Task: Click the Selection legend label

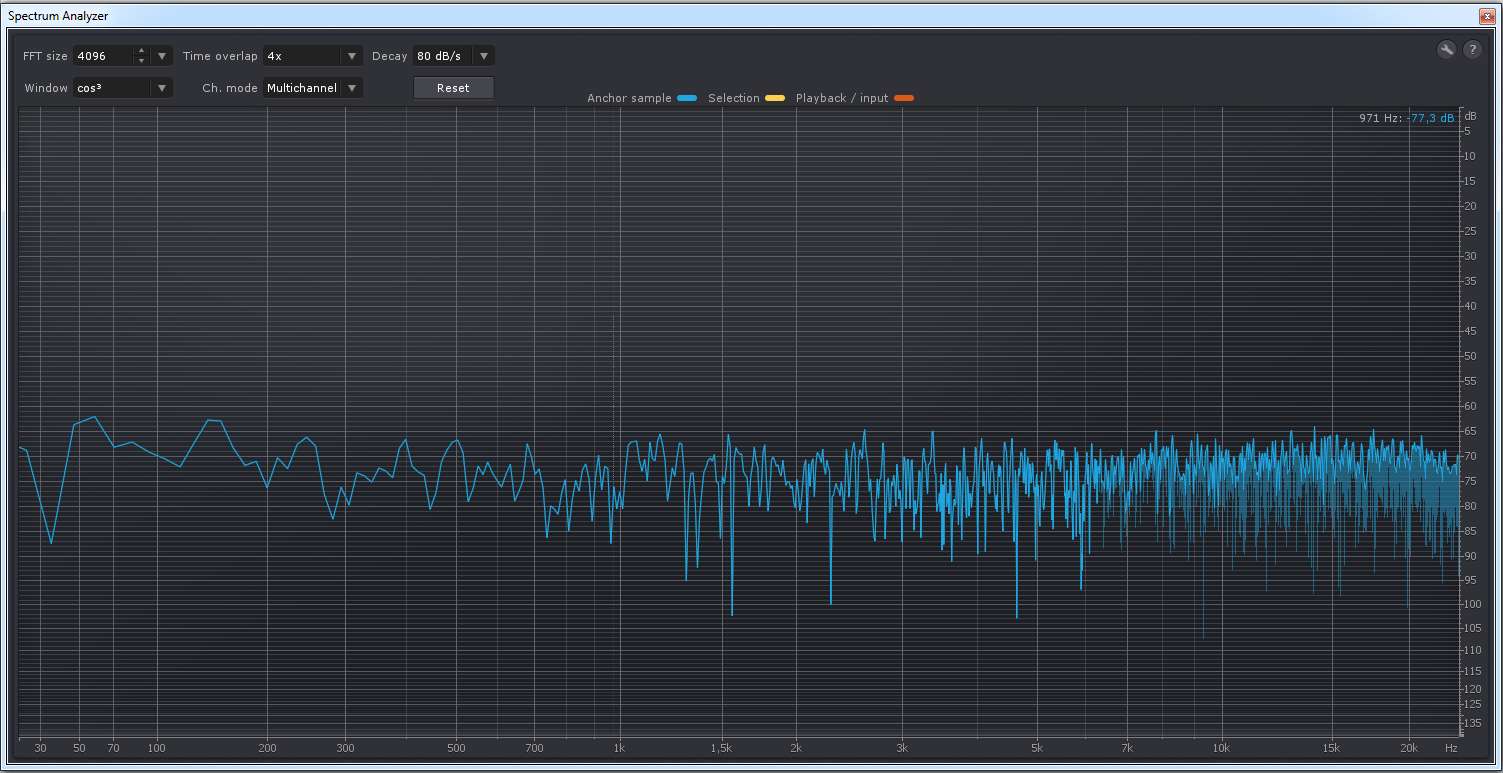Action: [x=733, y=98]
